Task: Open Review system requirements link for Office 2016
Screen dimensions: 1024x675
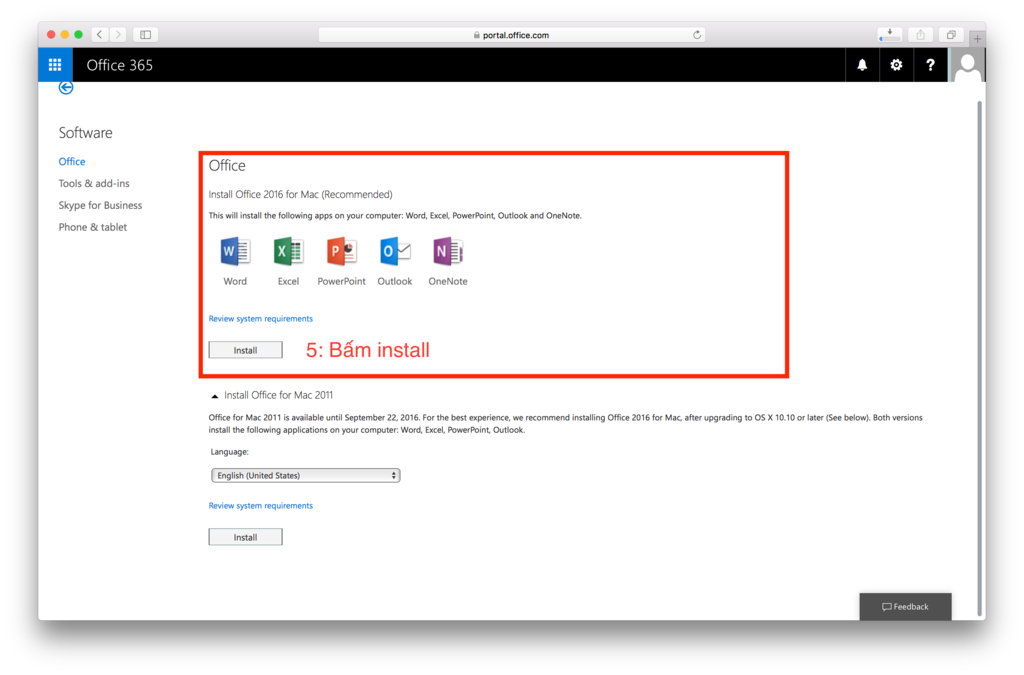Action: click(x=260, y=319)
